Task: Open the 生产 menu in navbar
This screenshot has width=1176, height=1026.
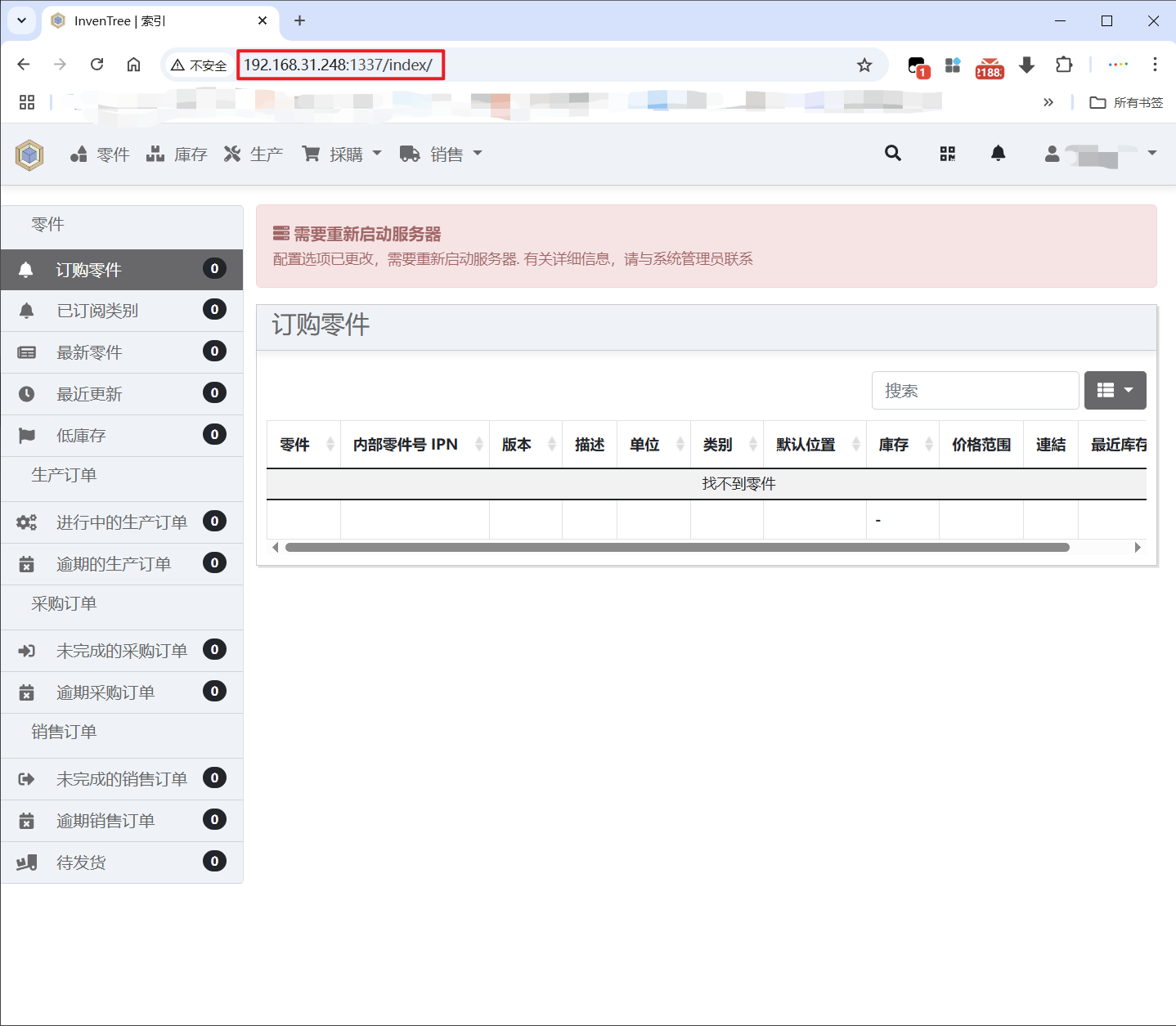Action: (x=266, y=154)
